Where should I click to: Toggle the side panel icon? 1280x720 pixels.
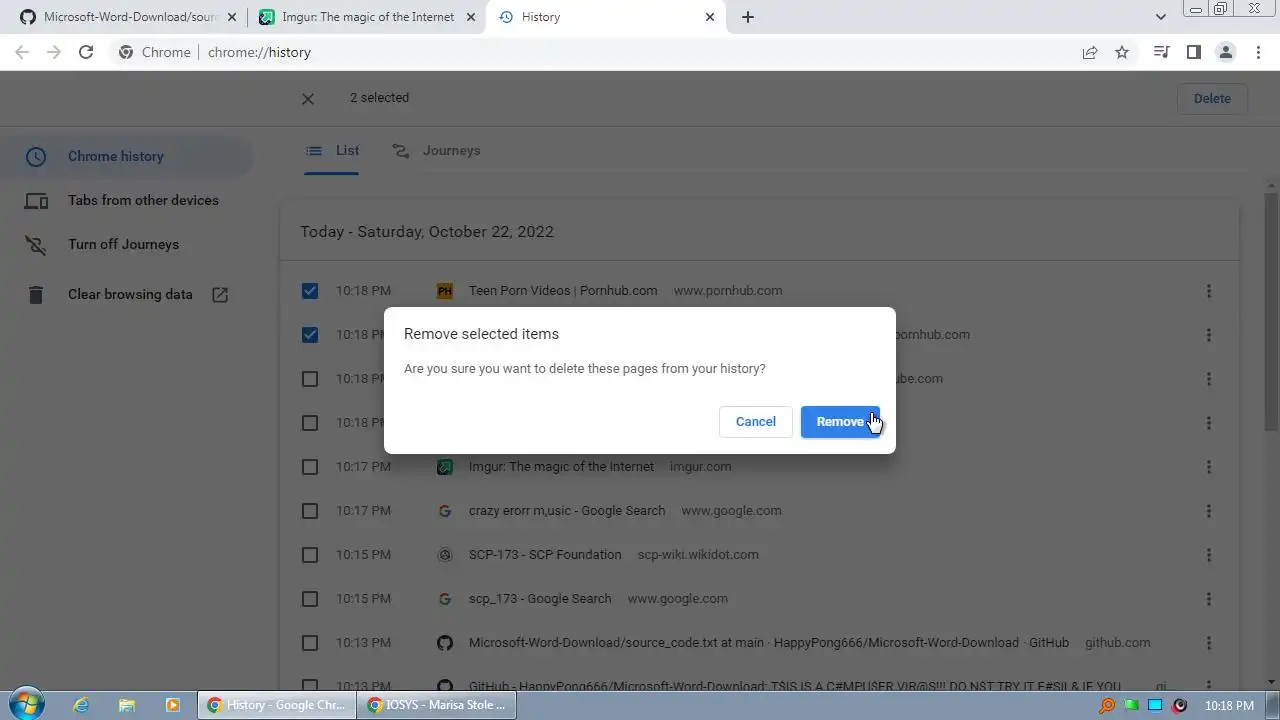[x=1193, y=52]
